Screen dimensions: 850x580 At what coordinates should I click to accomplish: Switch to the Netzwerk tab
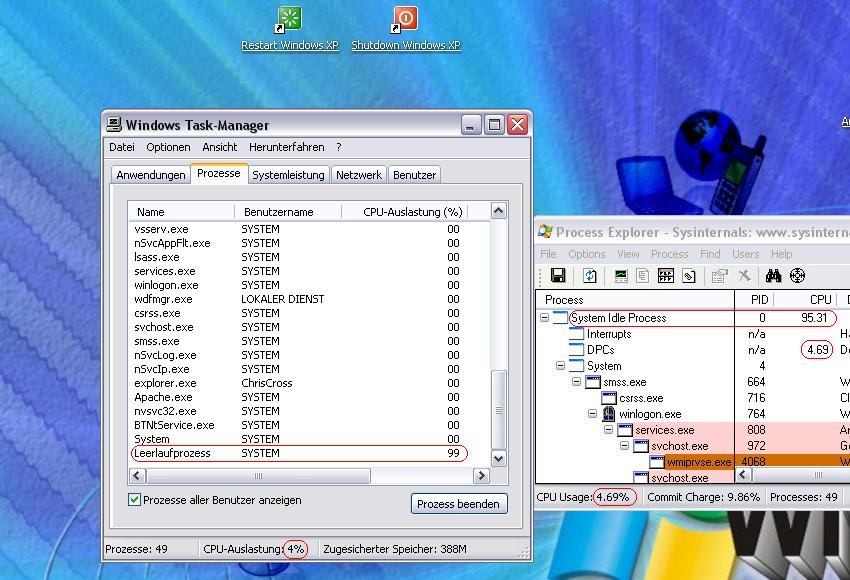359,175
